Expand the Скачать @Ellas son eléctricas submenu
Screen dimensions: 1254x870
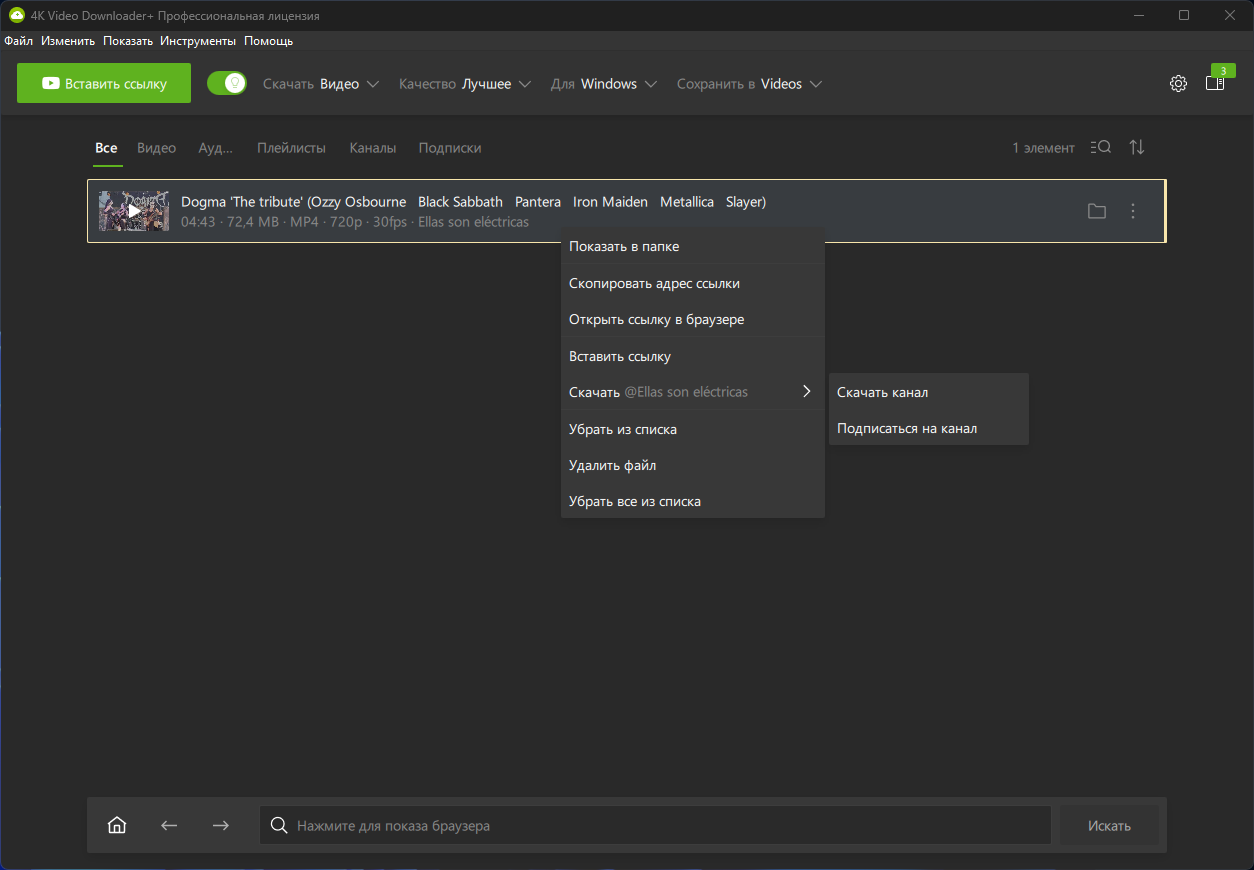693,392
